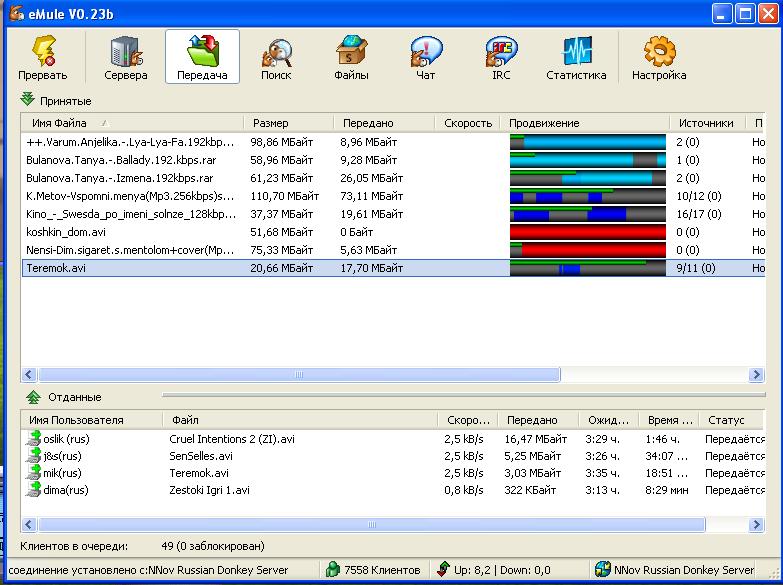
Task: Select Kino_-_Swesda_po_imeni_solnze download row
Action: coord(393,214)
